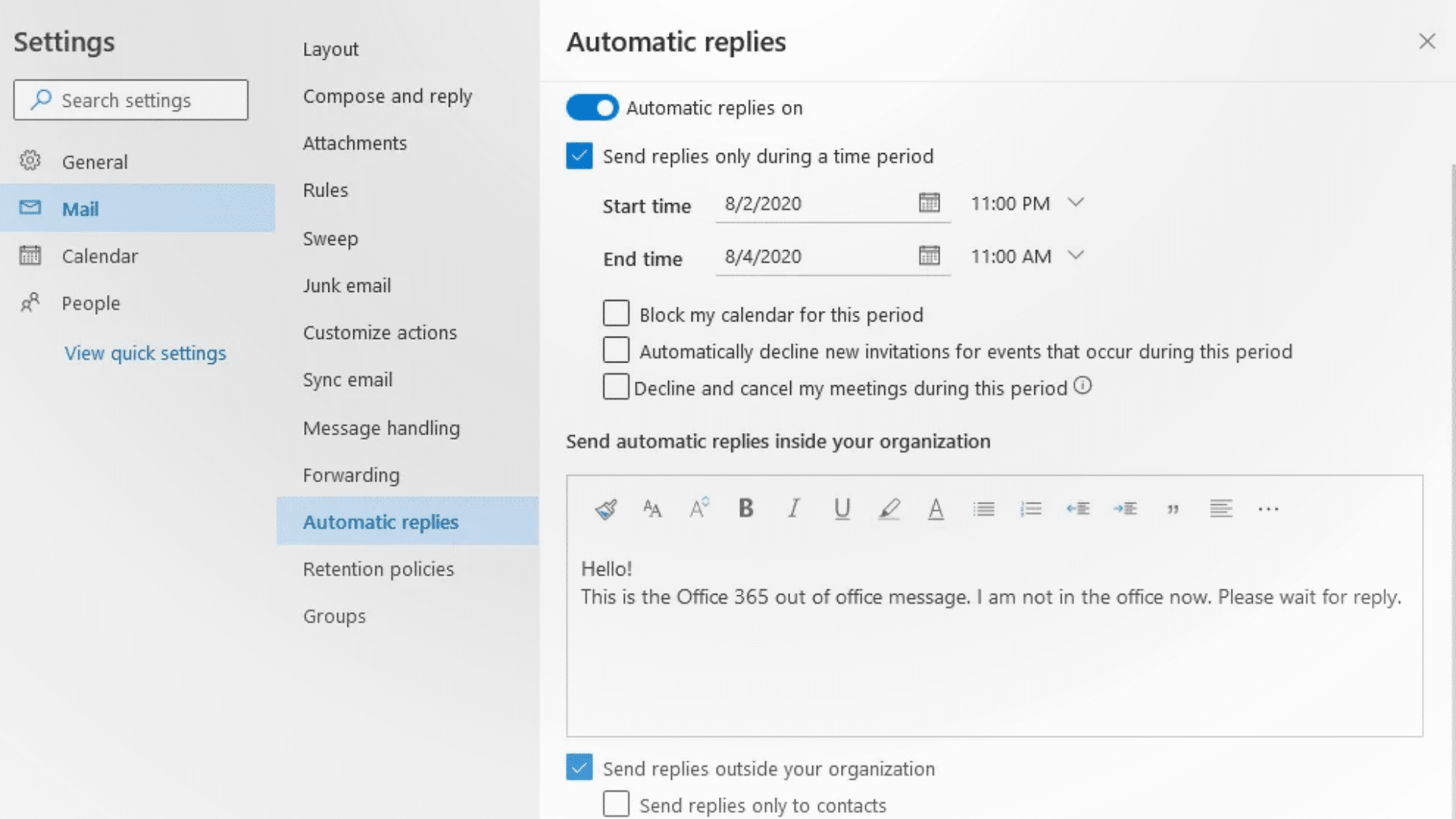Open the text highlight color tool
This screenshot has width=1456, height=819.
889,509
